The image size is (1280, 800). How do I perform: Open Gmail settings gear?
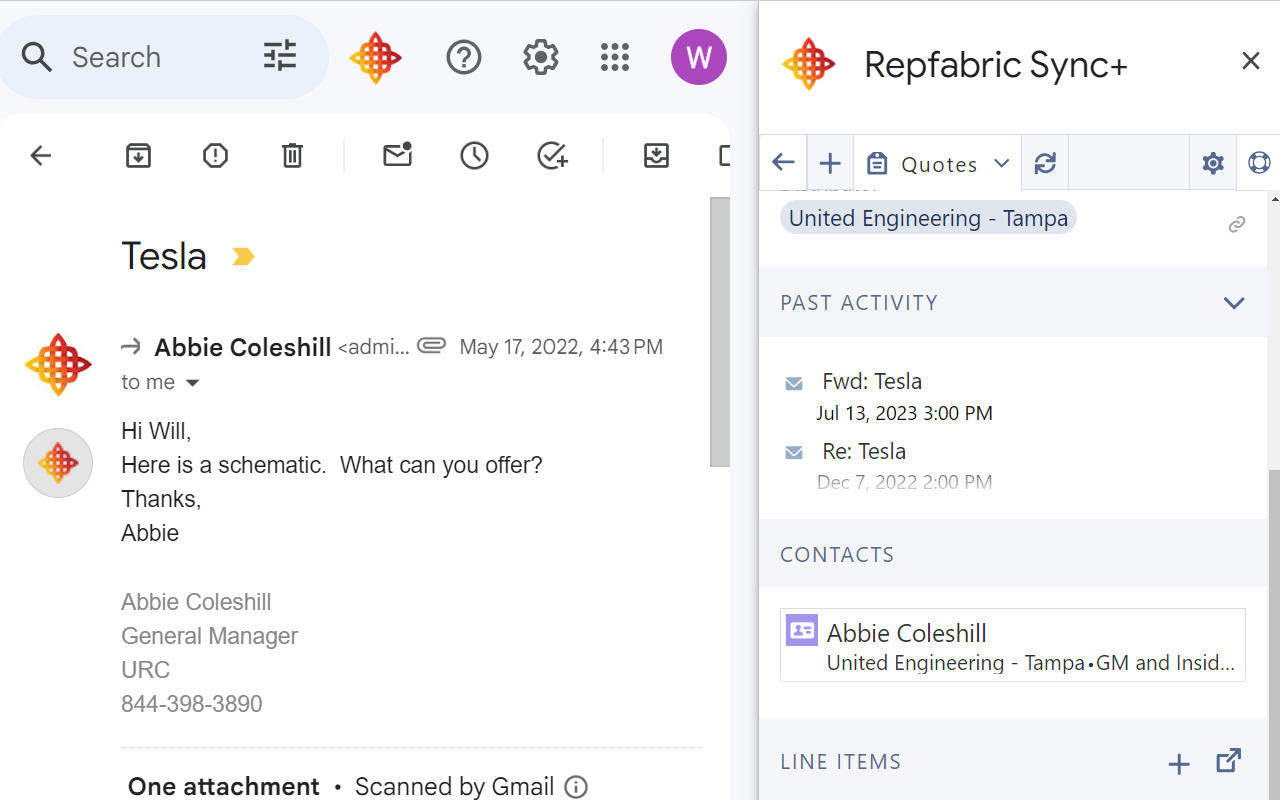click(x=541, y=57)
